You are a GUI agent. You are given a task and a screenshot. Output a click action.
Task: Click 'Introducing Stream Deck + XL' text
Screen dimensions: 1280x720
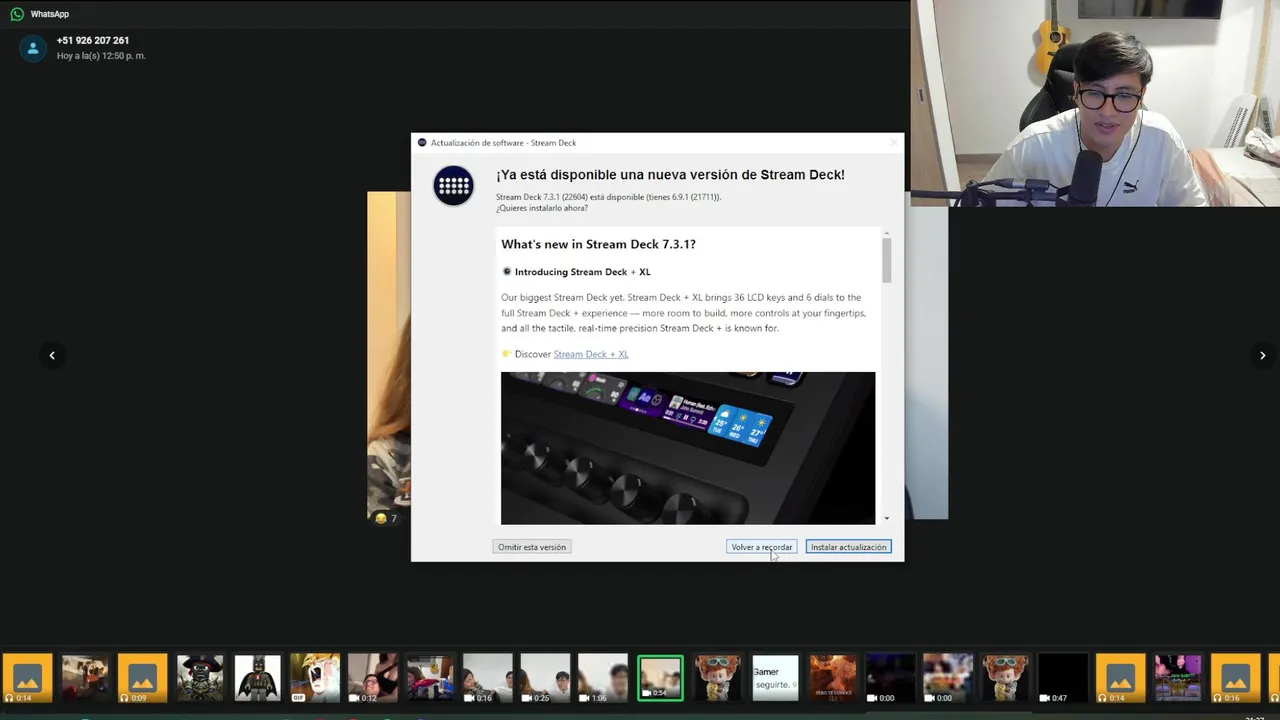[x=582, y=272]
